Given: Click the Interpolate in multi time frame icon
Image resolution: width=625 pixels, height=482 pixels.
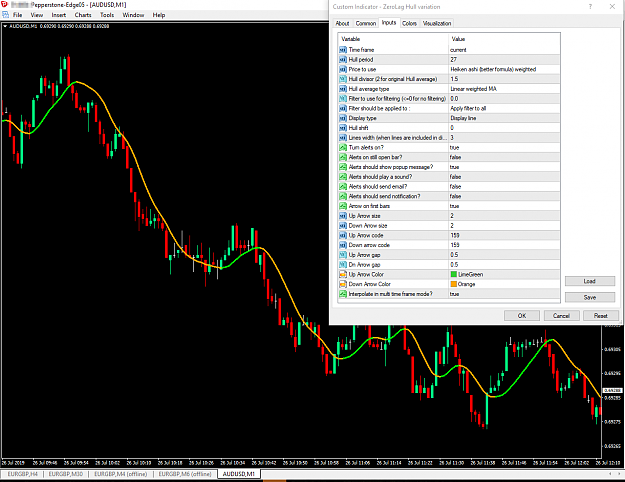Looking at the screenshot, I should pos(343,294).
